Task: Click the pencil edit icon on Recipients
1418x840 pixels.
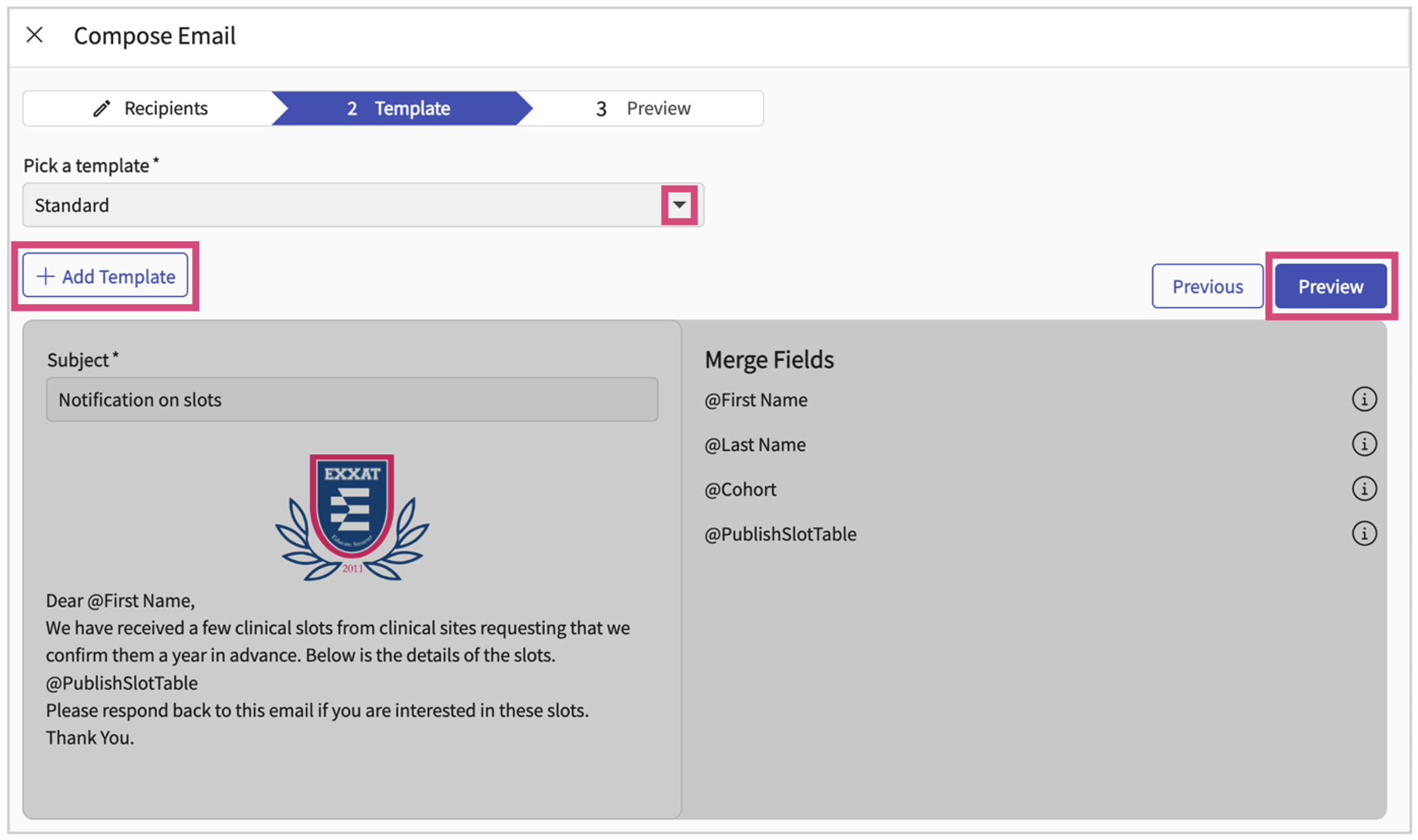Action: pos(102,108)
